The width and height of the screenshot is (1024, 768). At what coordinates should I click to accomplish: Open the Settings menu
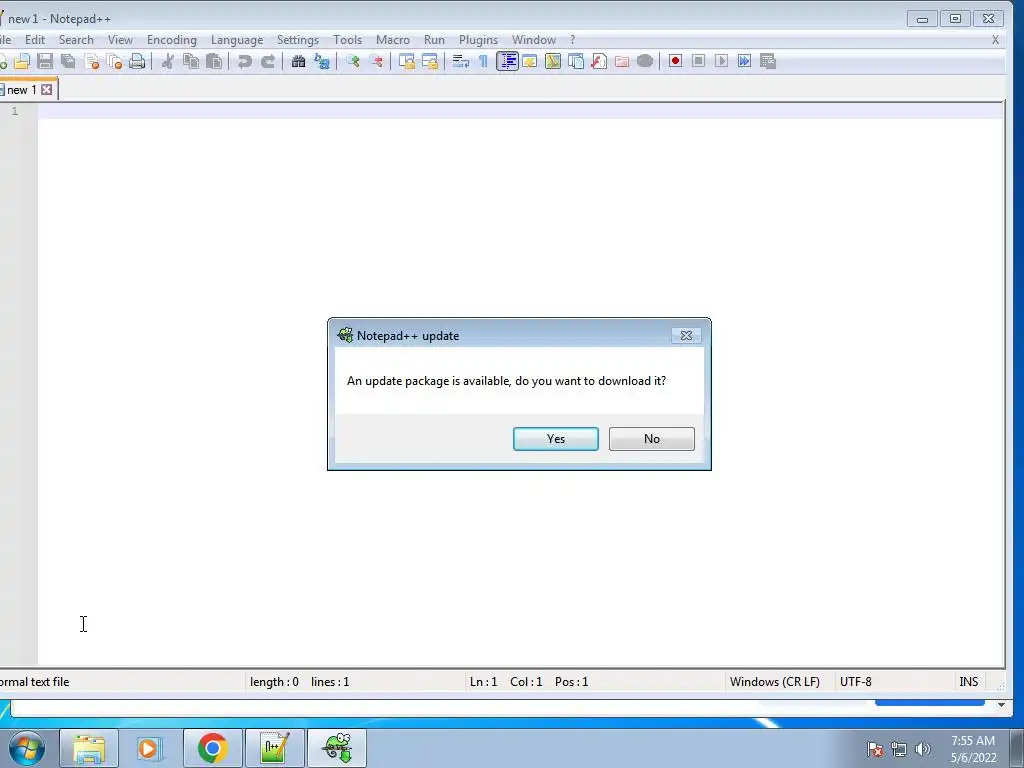click(298, 40)
